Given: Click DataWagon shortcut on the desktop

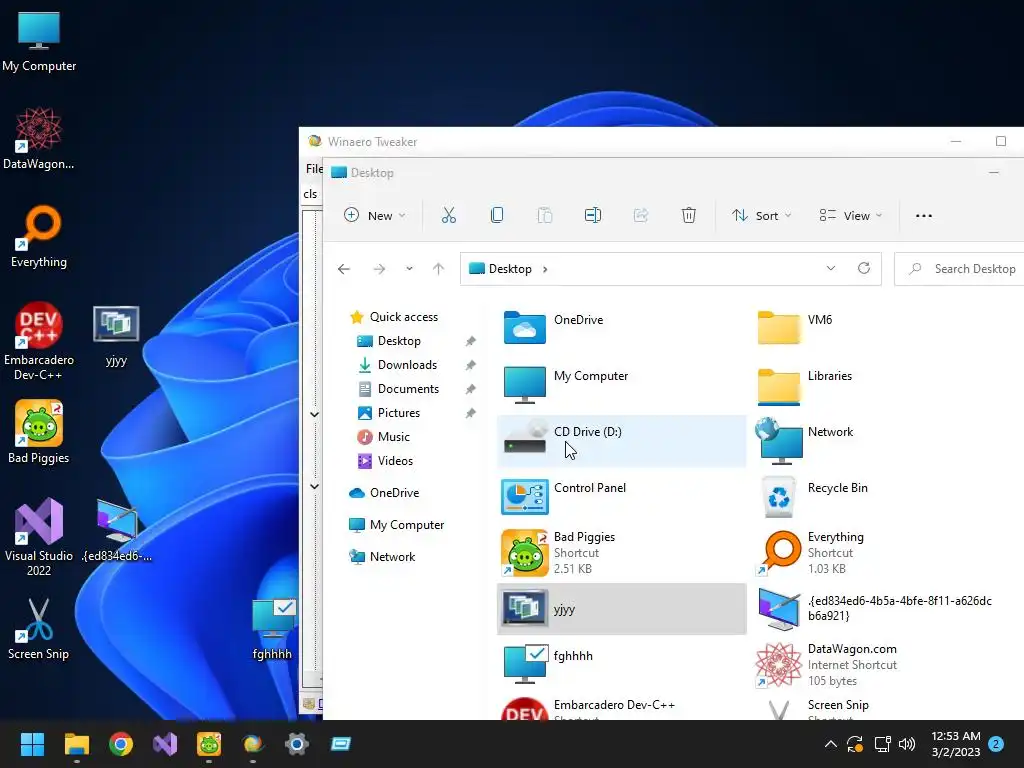Looking at the screenshot, I should tap(39, 138).
